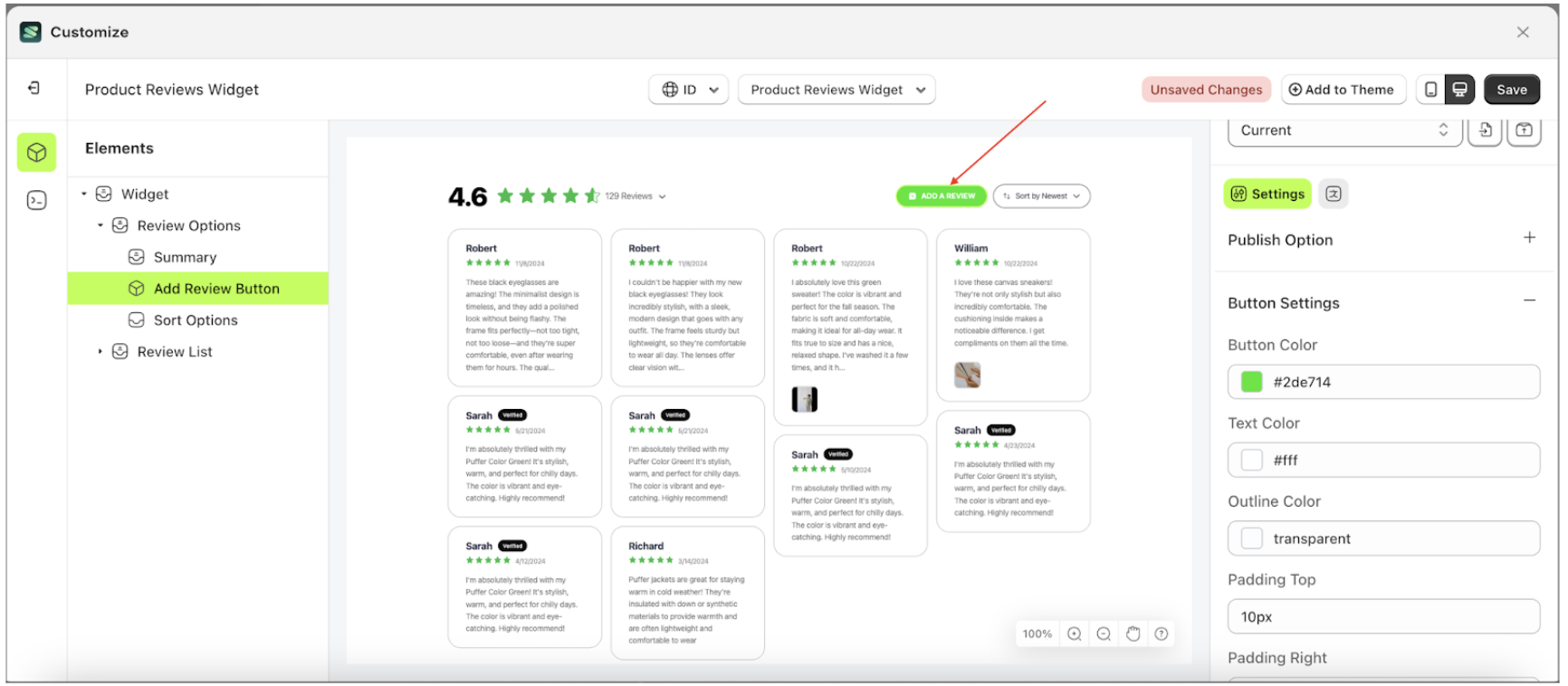
Task: Select the Settings tab
Action: 1267,194
